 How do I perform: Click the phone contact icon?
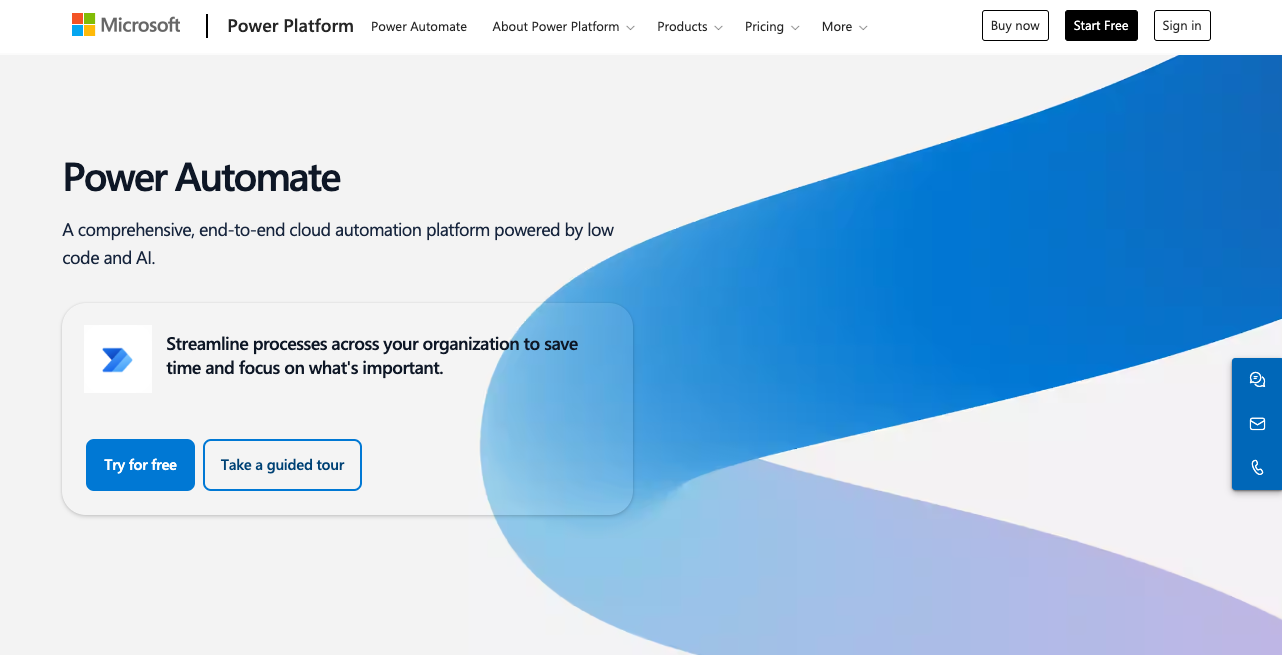[x=1257, y=466]
